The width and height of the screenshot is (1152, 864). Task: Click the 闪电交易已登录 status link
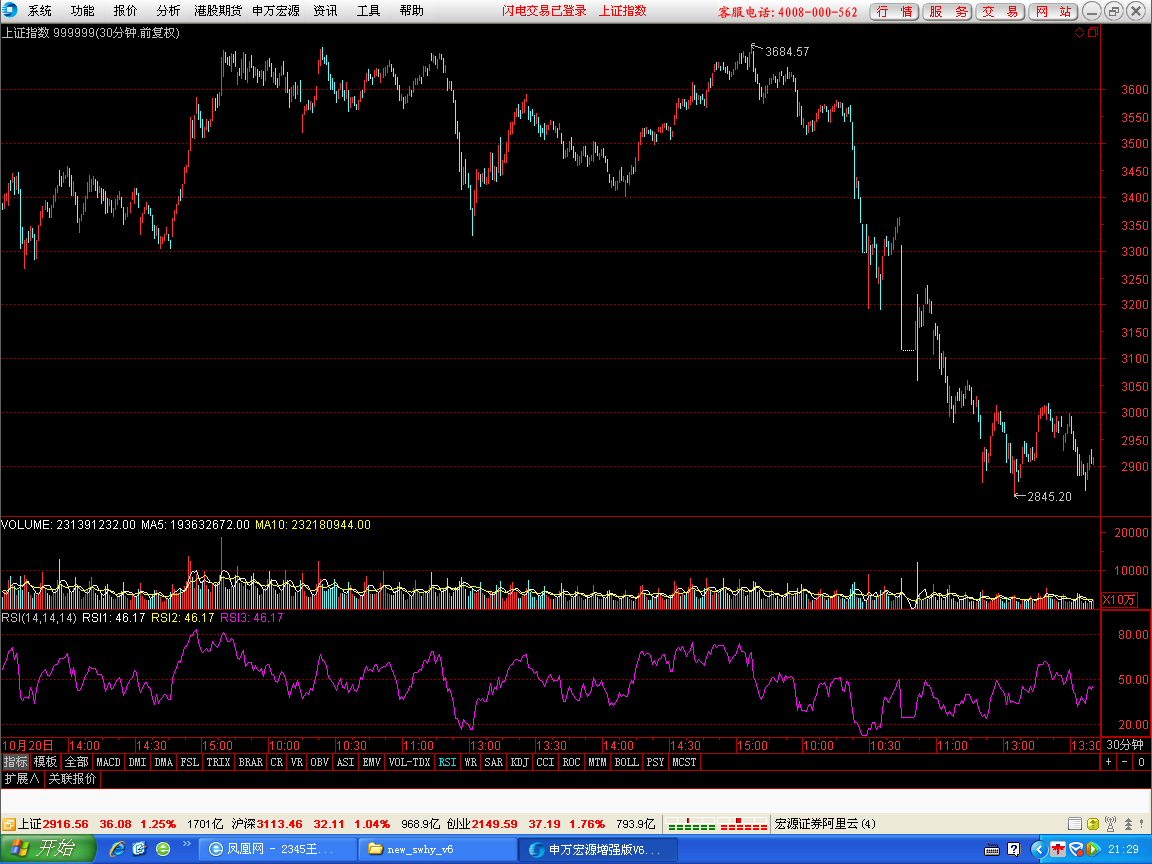pyautogui.click(x=544, y=11)
